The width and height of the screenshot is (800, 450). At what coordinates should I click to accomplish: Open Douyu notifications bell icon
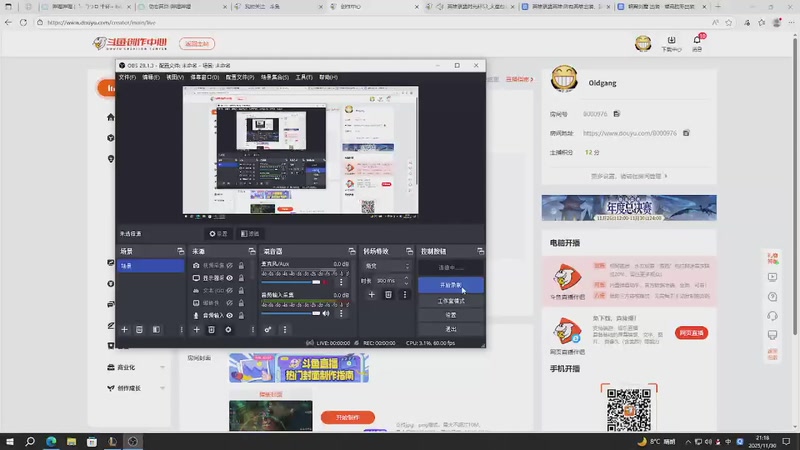pos(697,40)
